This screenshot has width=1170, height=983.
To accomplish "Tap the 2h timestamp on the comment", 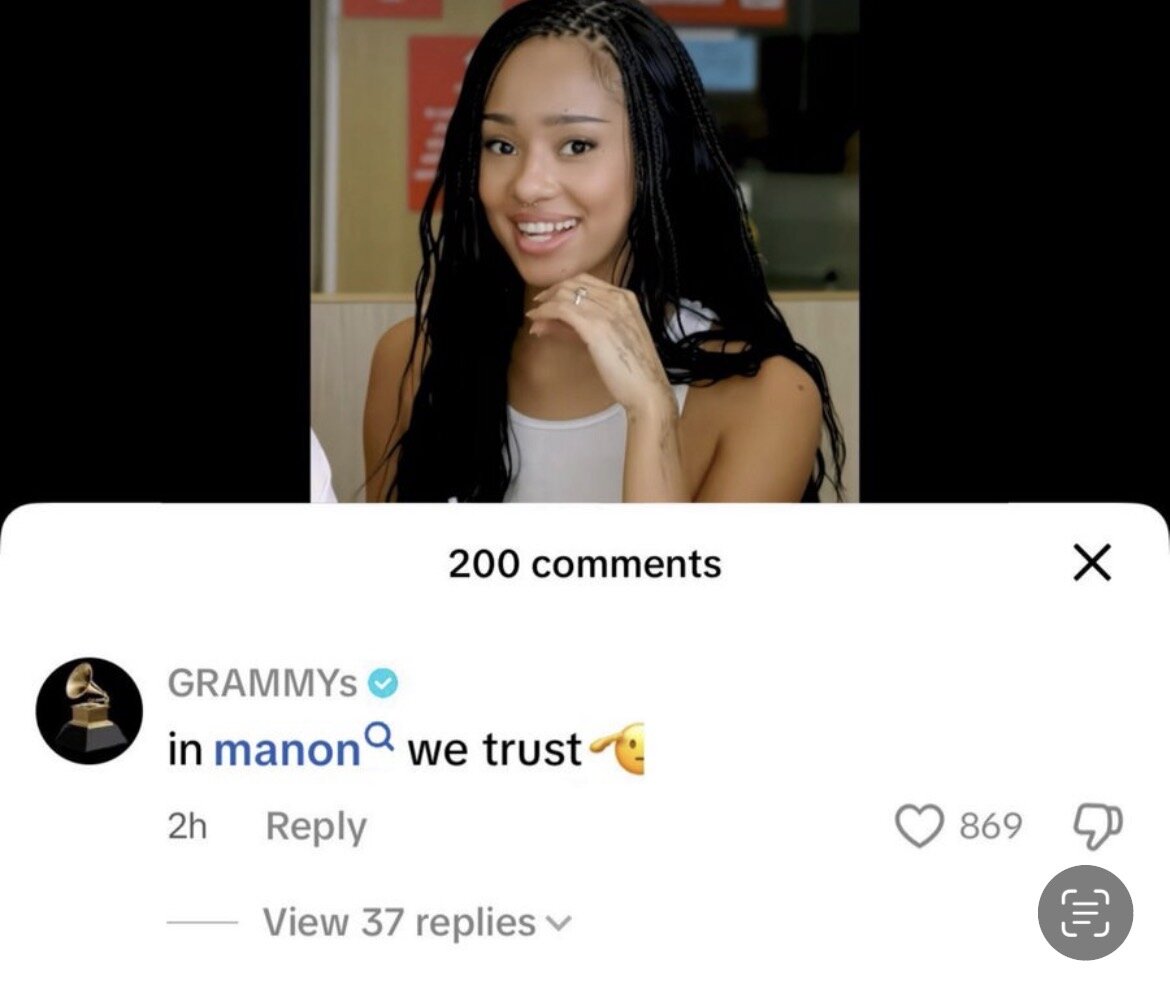I will coord(187,826).
